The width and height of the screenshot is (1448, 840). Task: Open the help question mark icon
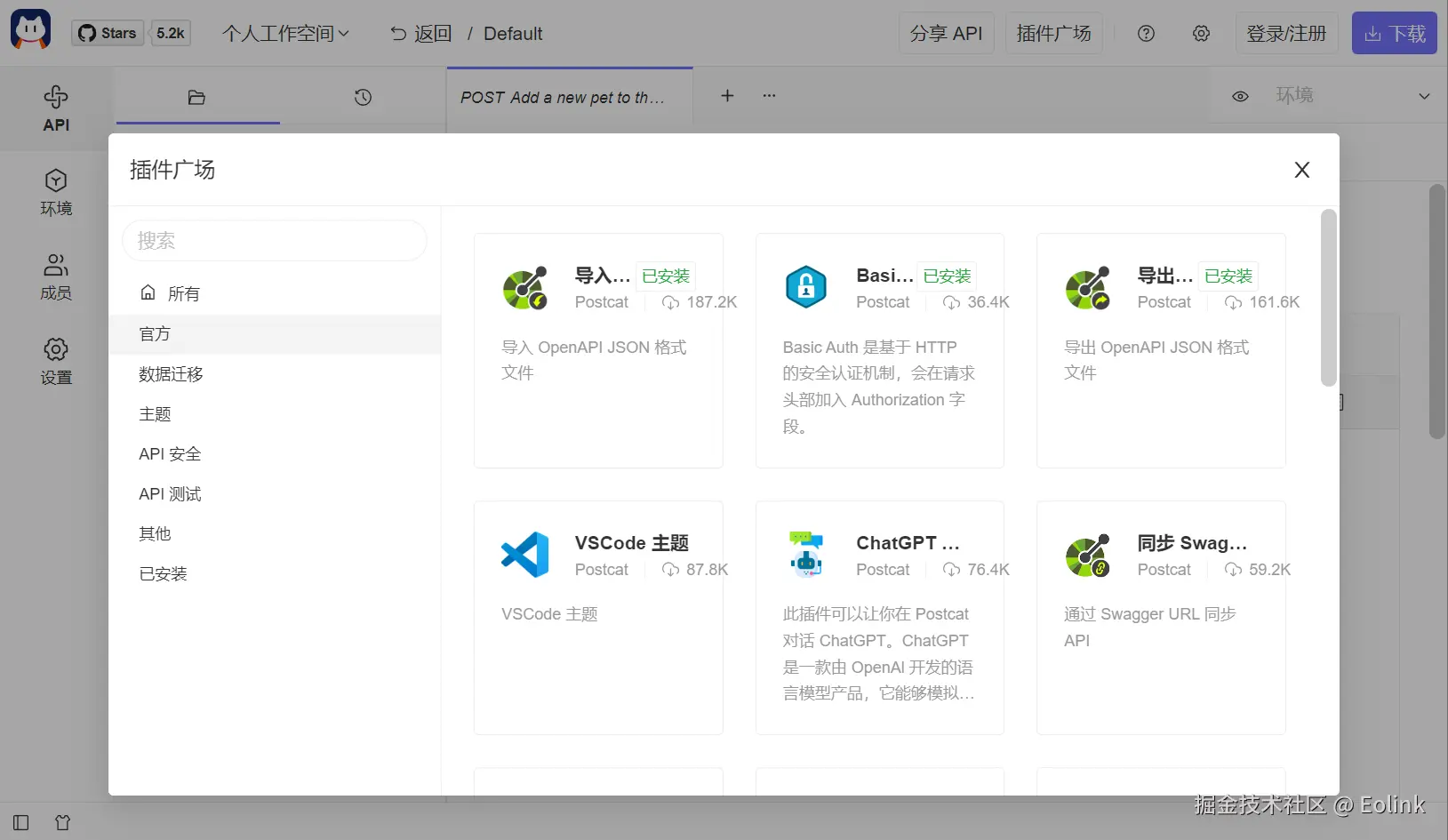(x=1146, y=34)
